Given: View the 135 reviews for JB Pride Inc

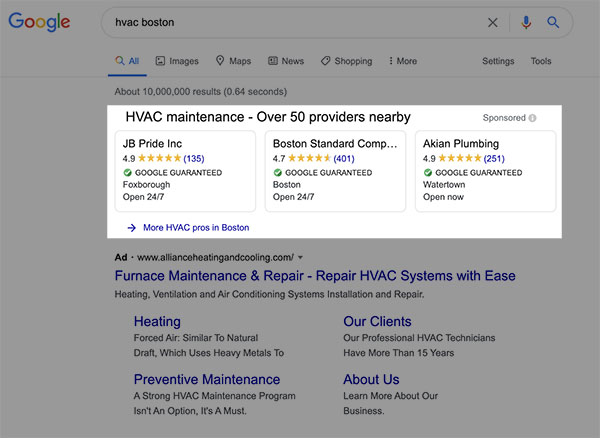Looking at the screenshot, I should (194, 158).
